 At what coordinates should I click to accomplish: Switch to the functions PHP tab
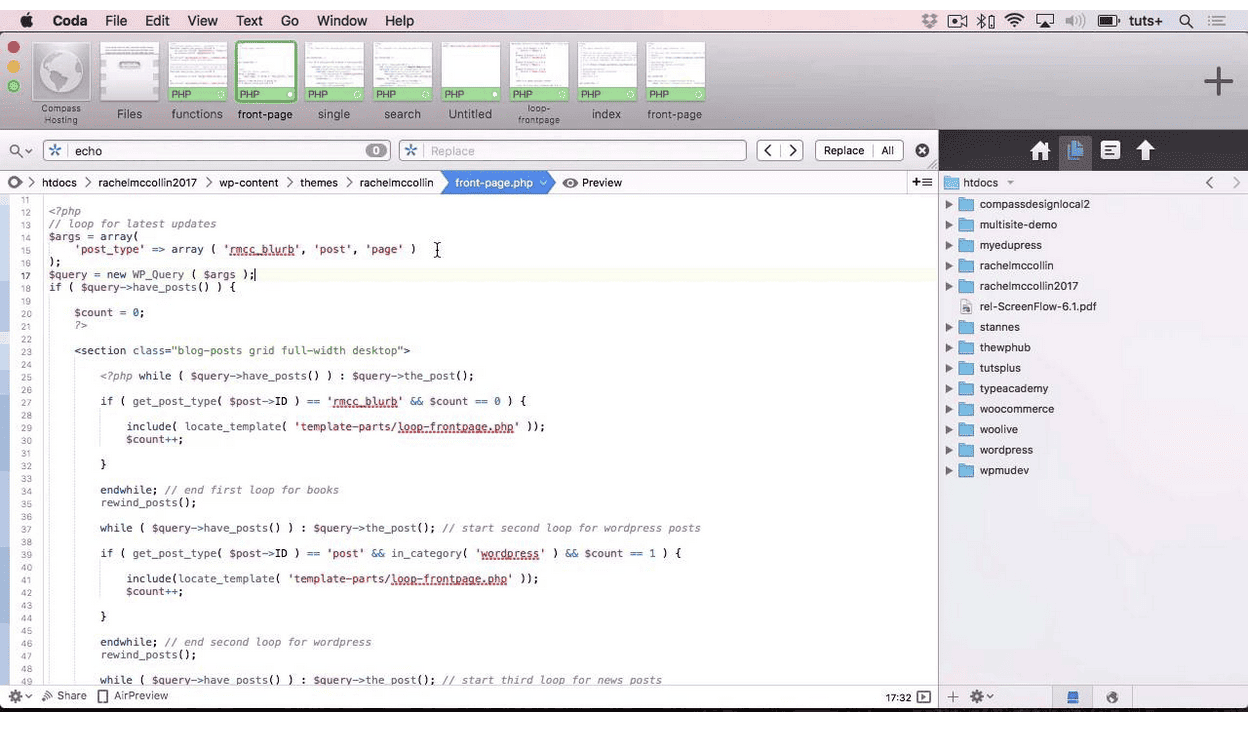click(197, 83)
